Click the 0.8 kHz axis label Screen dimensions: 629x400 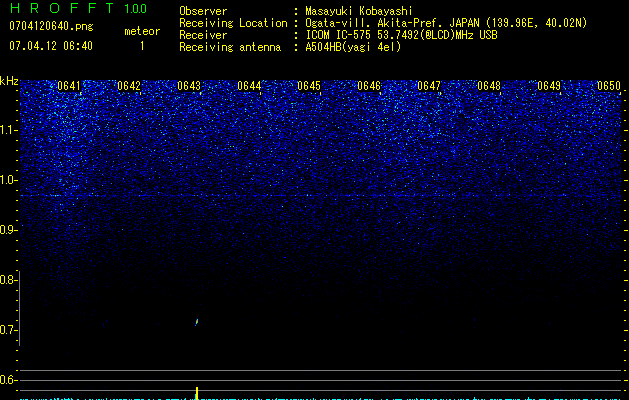[x=7, y=280]
